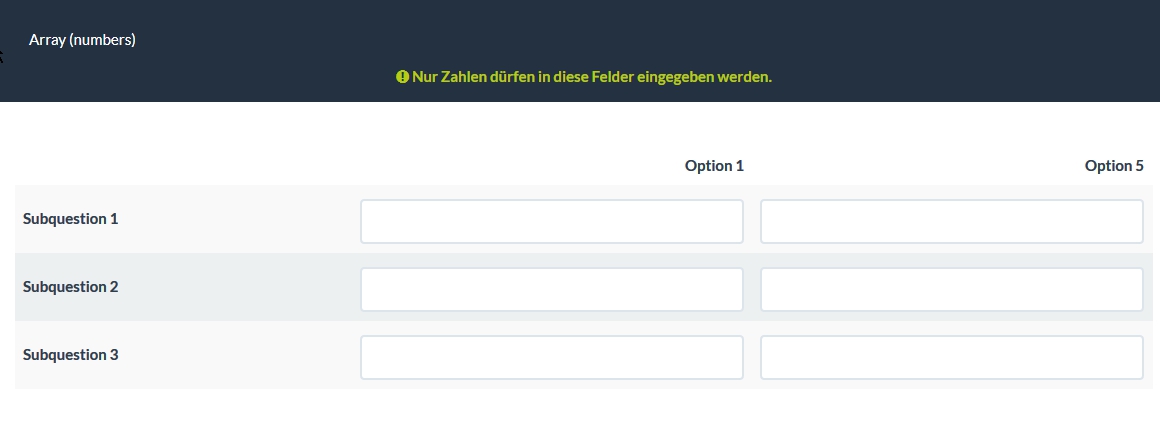
Task: Click Subquestion 2 input in Option 1 column
Action: click(551, 289)
